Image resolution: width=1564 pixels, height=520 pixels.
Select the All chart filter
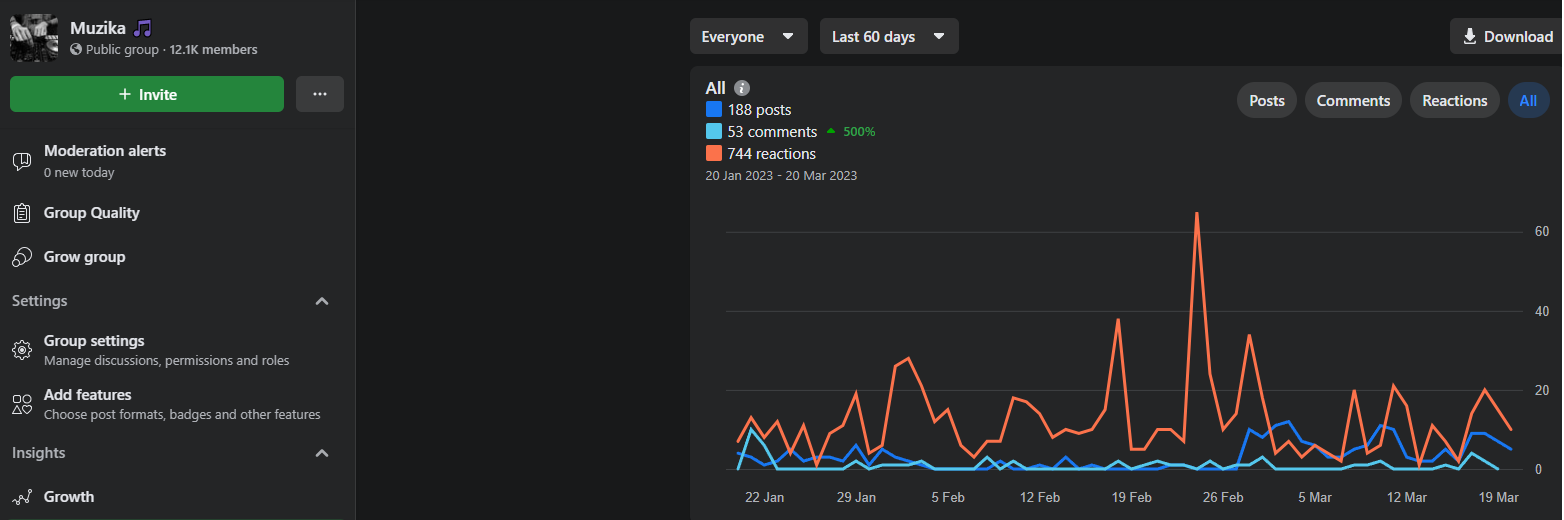tap(1528, 101)
